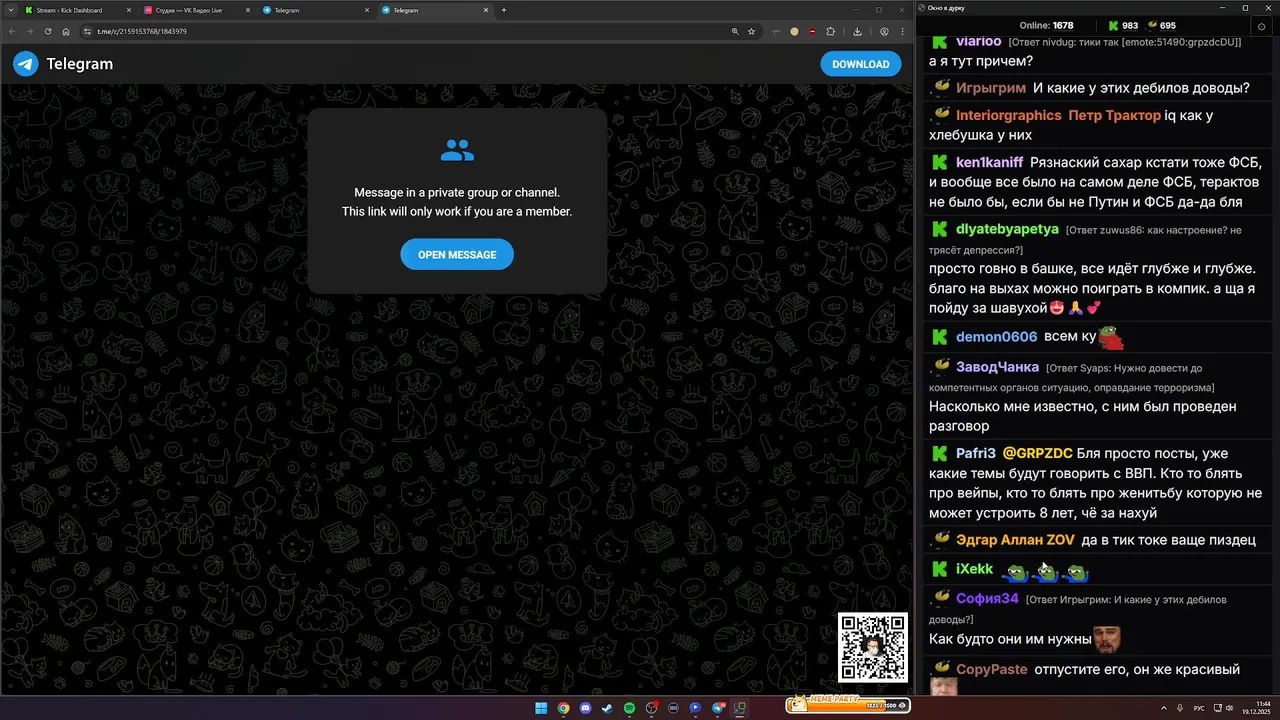Click the Online: 1678 counter in chat window

(1046, 25)
